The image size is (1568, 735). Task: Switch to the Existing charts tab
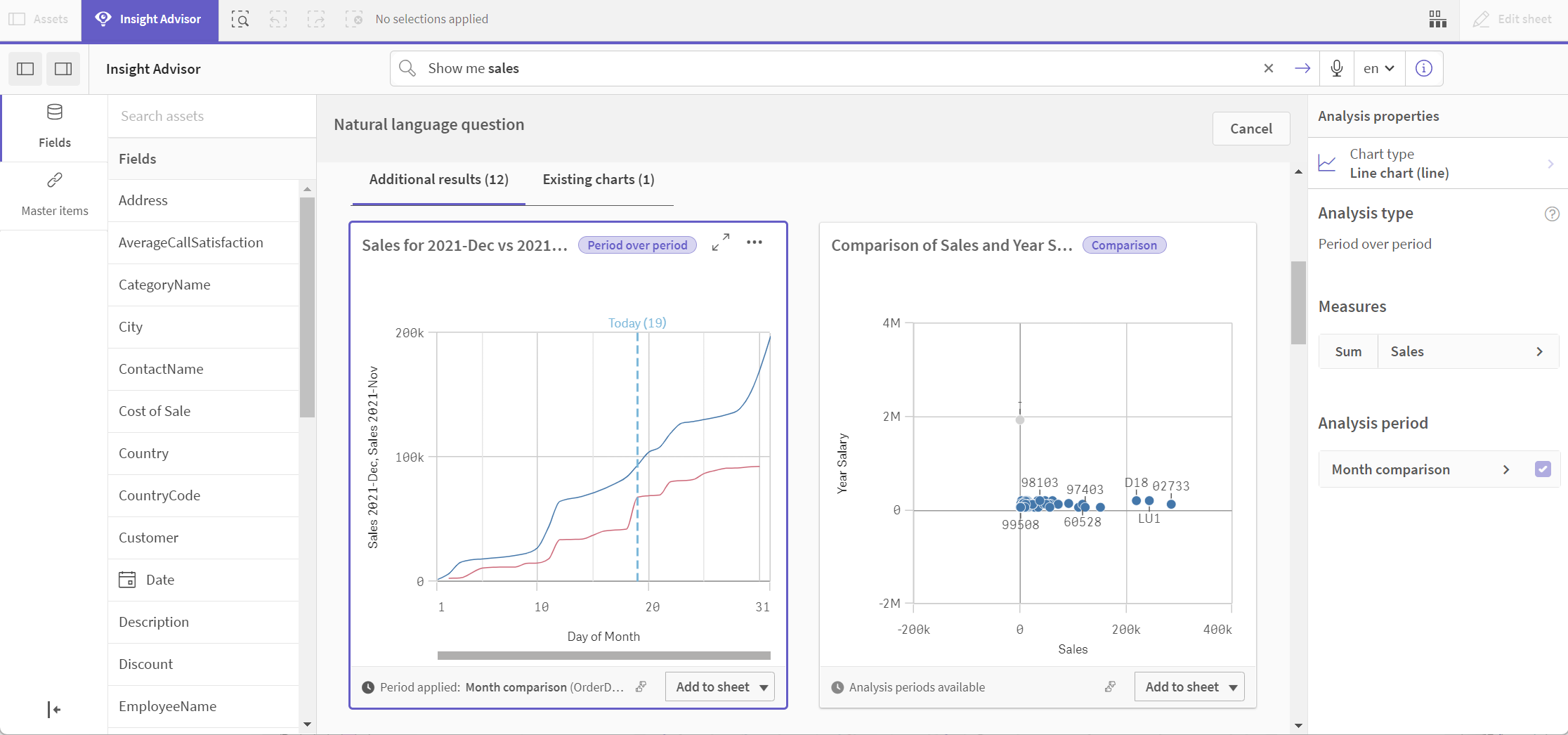[x=598, y=179]
